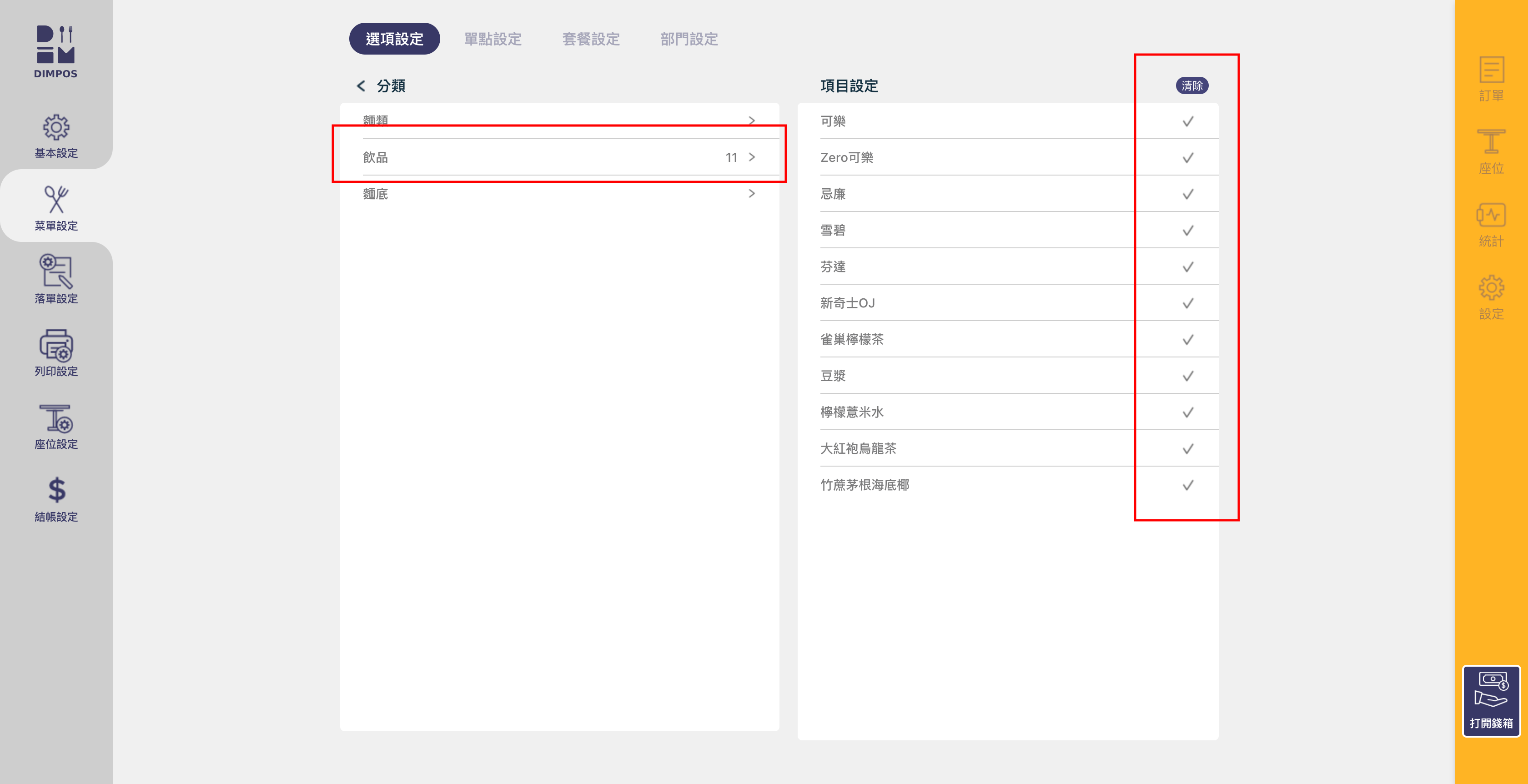
Task: Click the 打開錢箱 cash drawer button
Action: tap(1491, 701)
